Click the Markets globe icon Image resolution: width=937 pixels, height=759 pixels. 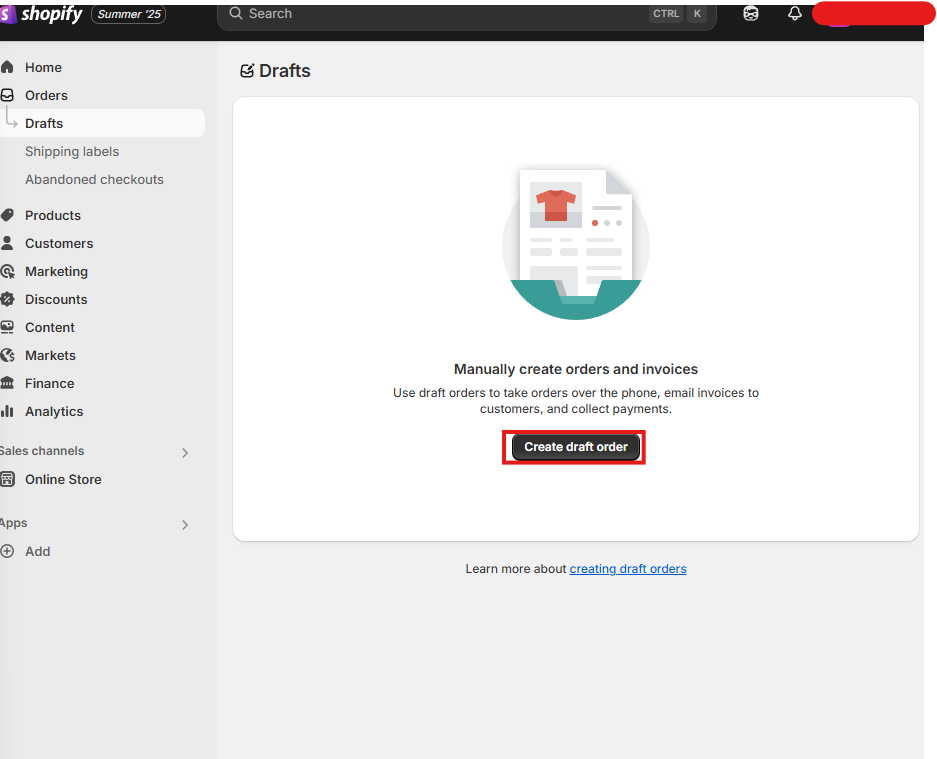(7, 355)
